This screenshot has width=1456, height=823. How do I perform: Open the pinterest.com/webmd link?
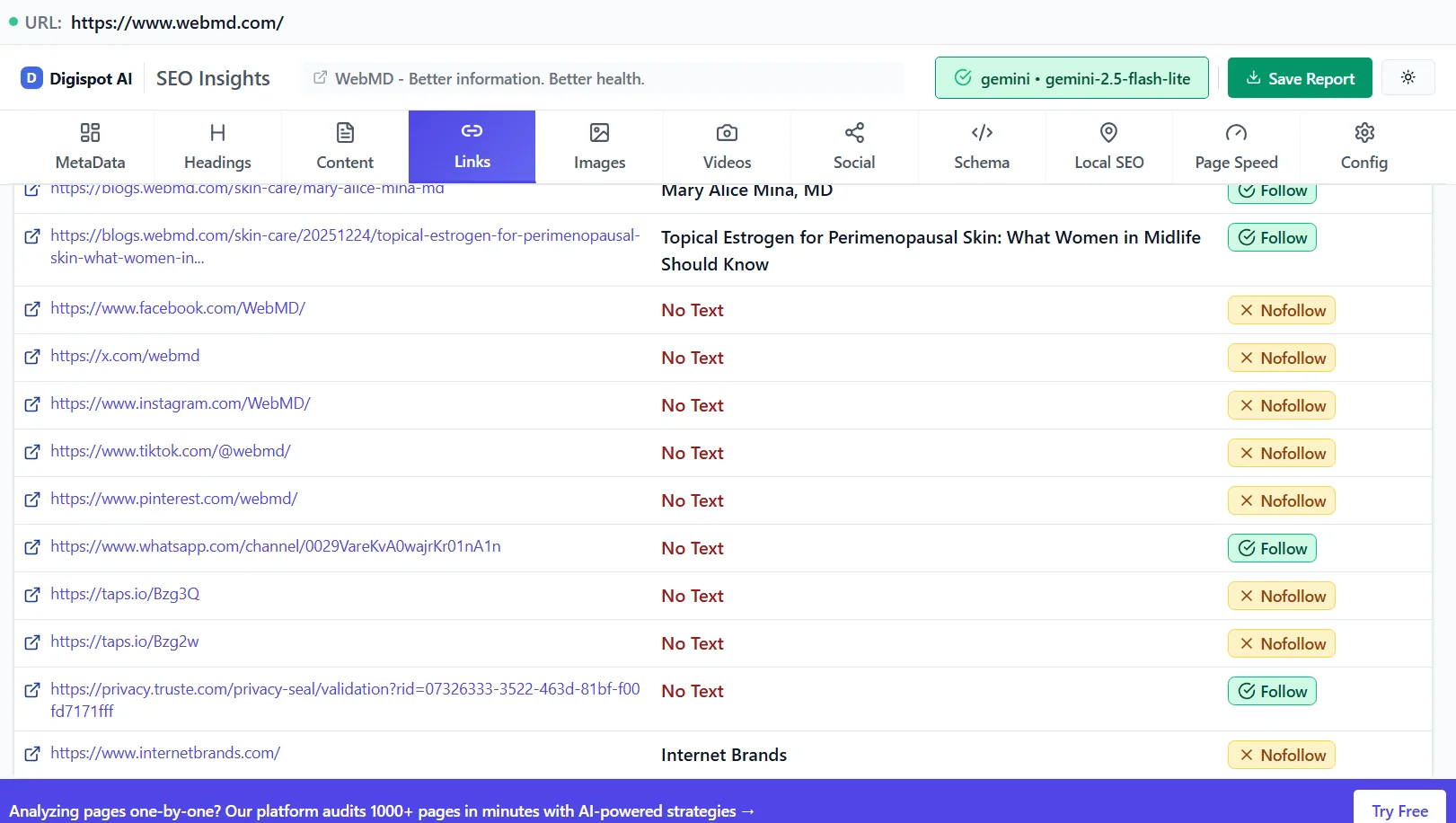click(174, 499)
